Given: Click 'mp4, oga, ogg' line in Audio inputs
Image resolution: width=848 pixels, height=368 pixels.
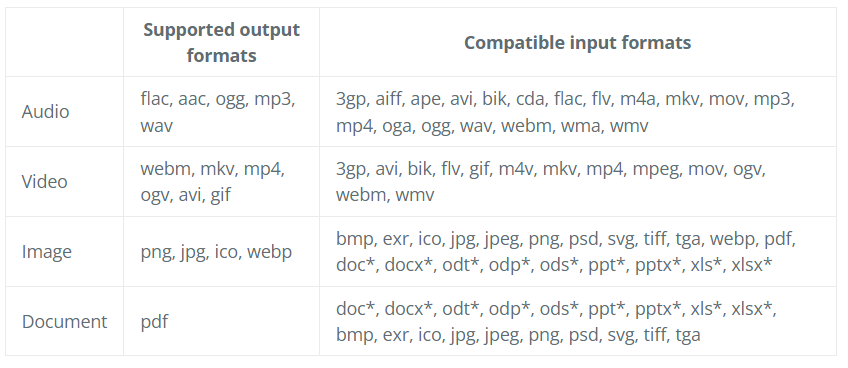Looking at the screenshot, I should (x=492, y=126).
